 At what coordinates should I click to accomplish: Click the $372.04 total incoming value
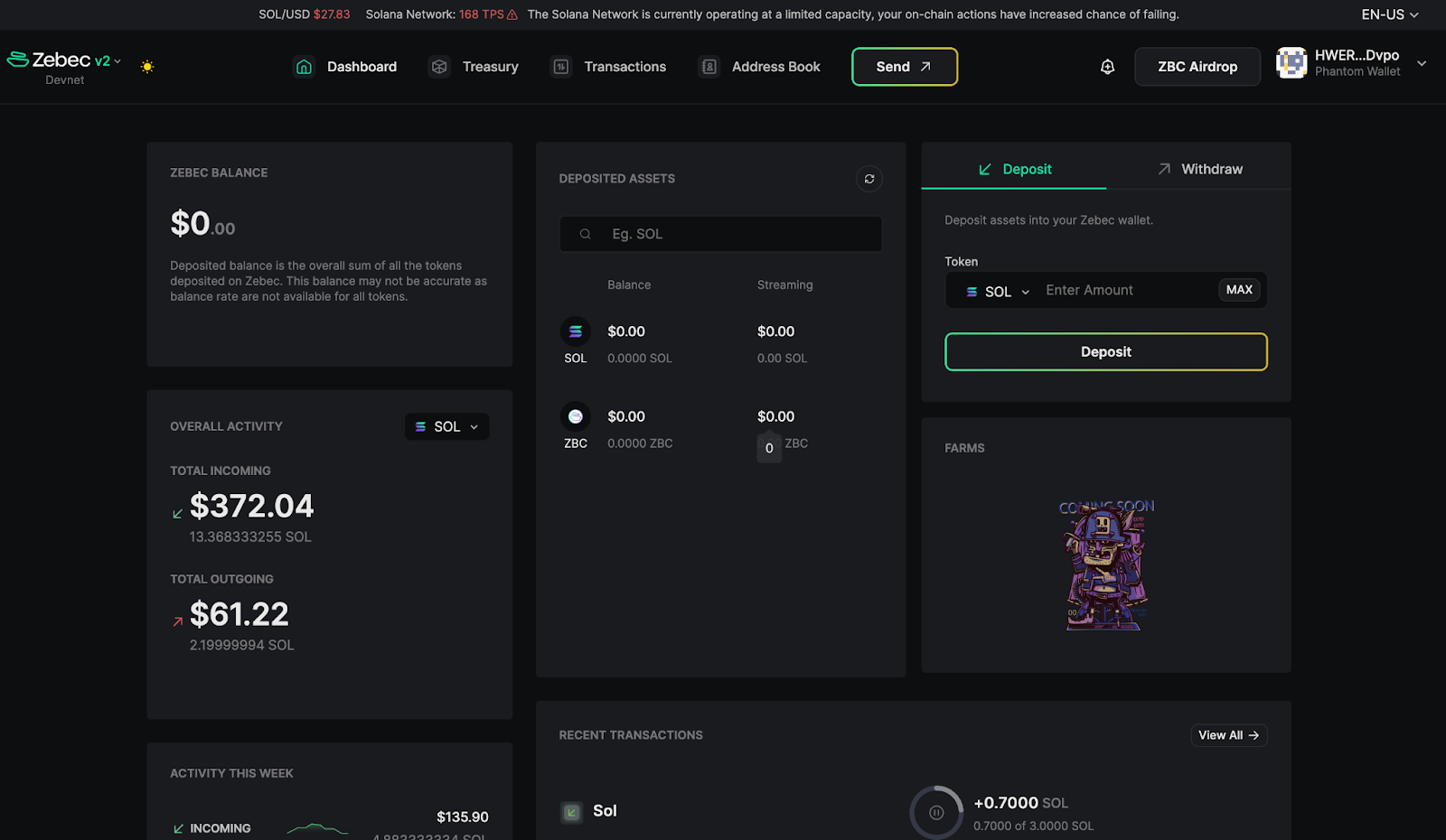coord(252,506)
